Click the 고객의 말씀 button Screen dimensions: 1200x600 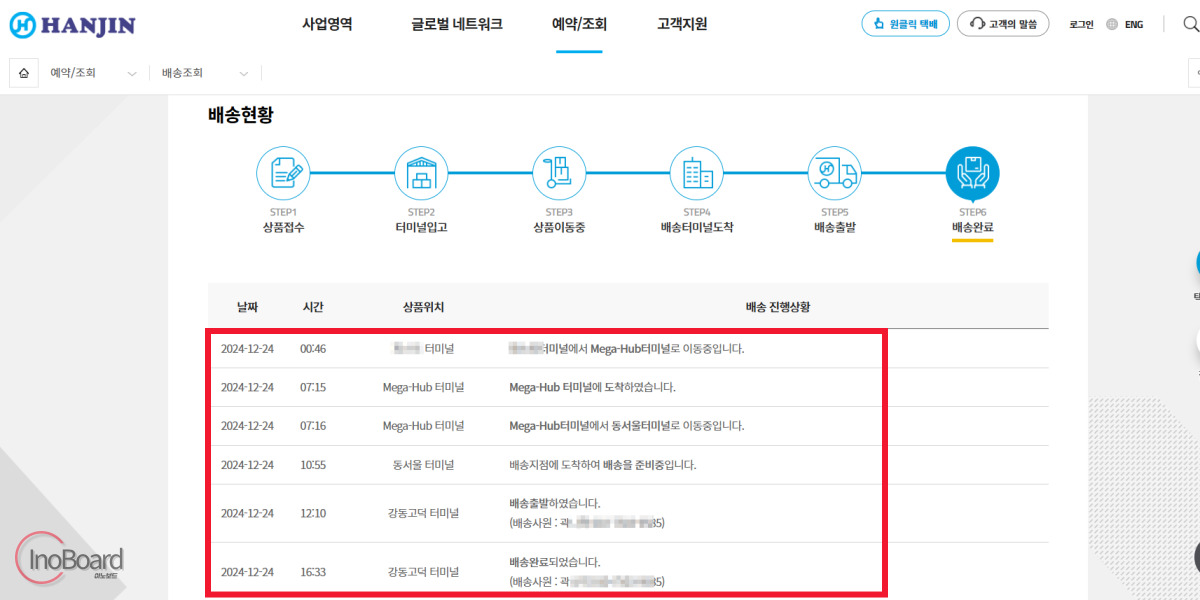[1003, 24]
